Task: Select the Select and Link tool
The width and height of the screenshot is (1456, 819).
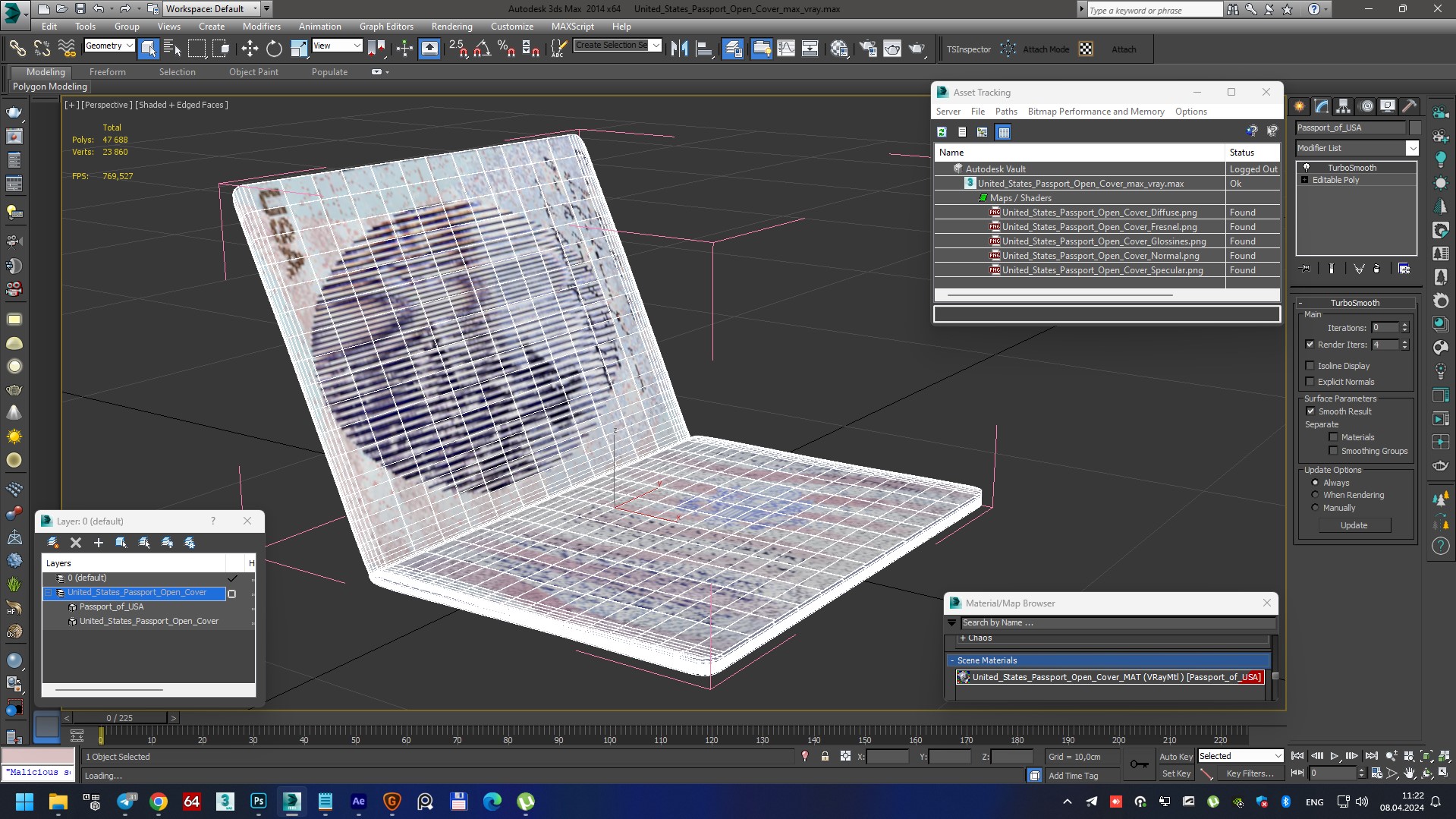Action: (17, 49)
